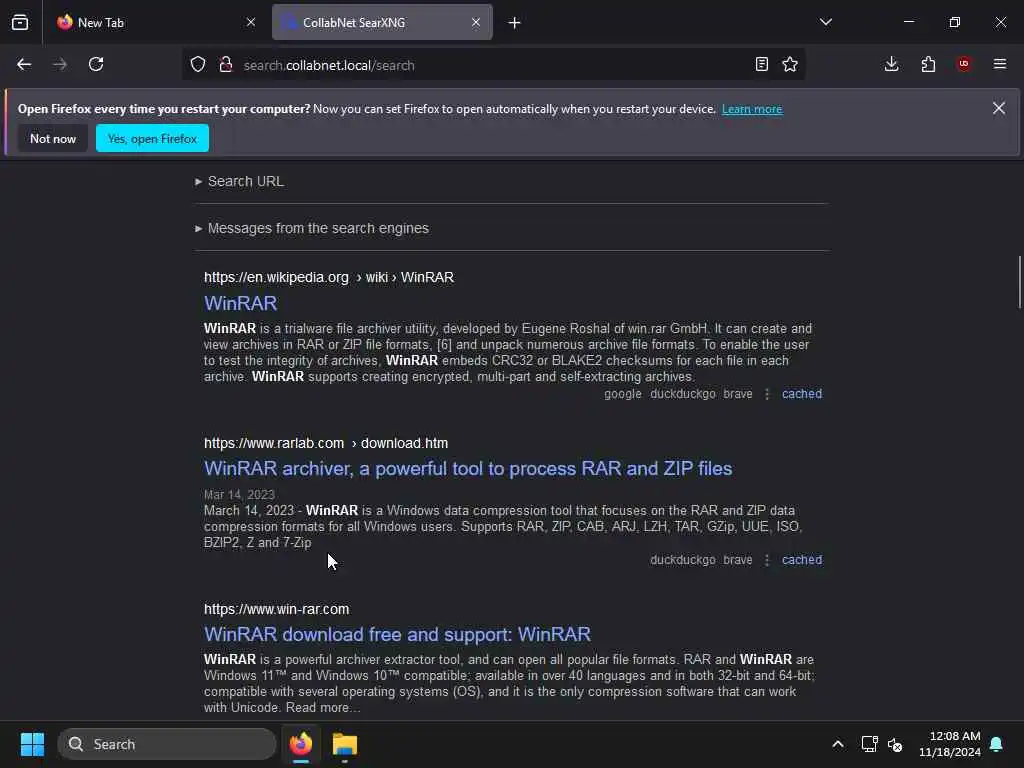The image size is (1024, 768).
Task: Click the taskbar Search box
Action: click(x=167, y=744)
